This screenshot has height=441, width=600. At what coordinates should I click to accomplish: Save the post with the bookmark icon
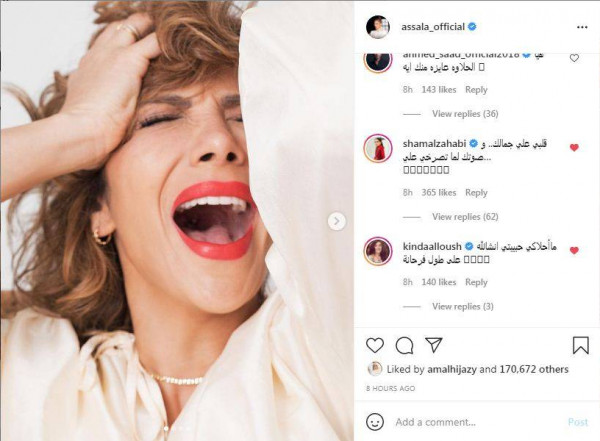580,345
